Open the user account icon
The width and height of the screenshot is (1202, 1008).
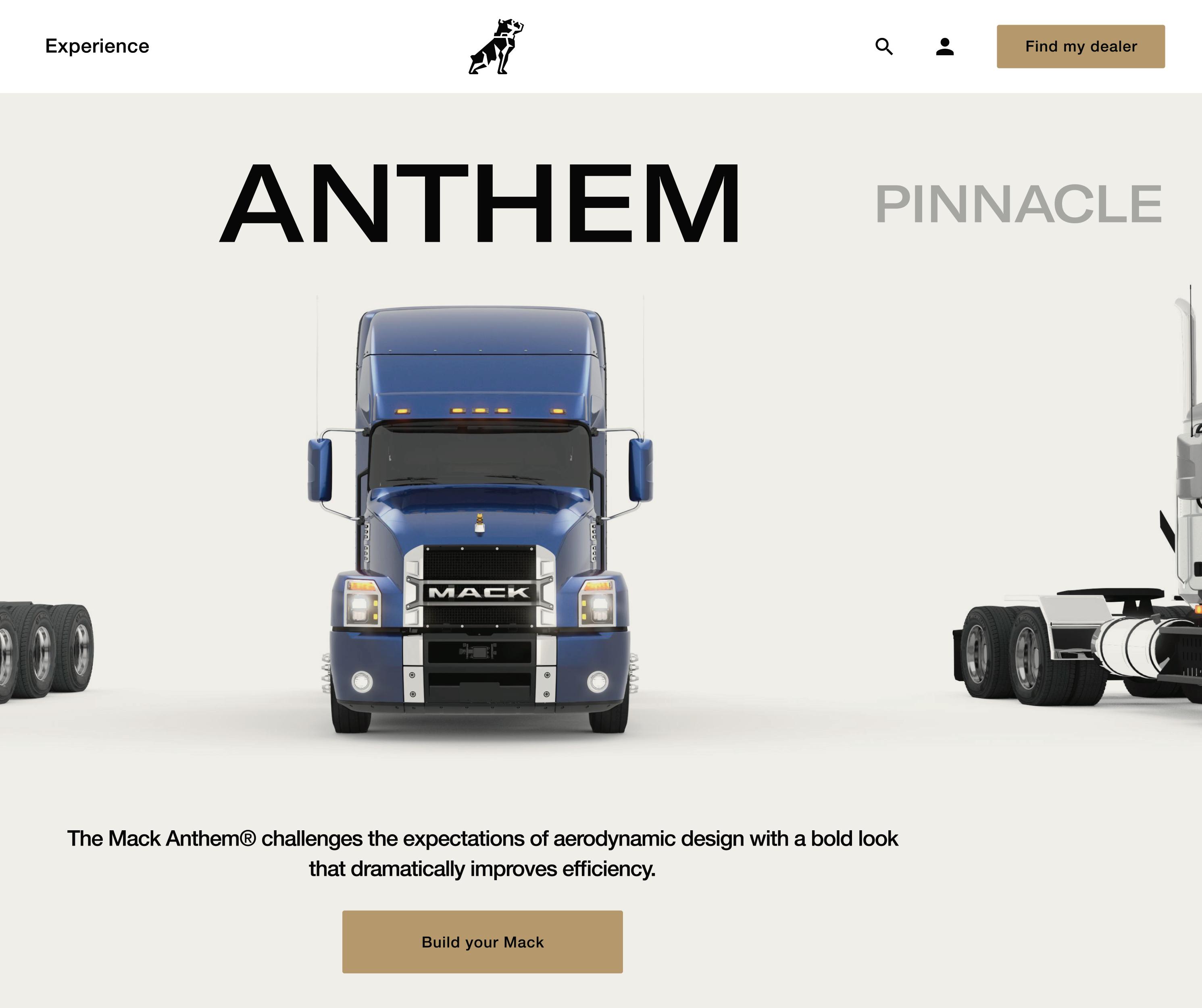944,46
